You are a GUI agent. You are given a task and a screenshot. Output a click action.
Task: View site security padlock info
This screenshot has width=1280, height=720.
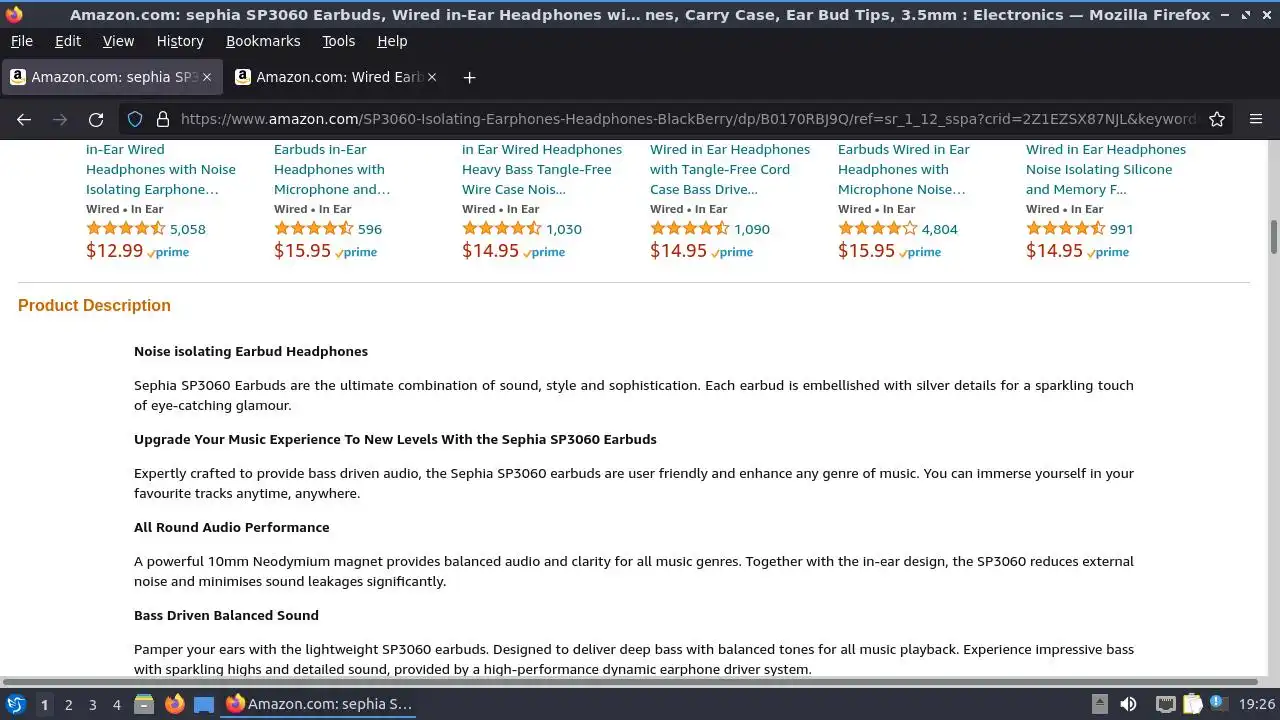(x=163, y=119)
